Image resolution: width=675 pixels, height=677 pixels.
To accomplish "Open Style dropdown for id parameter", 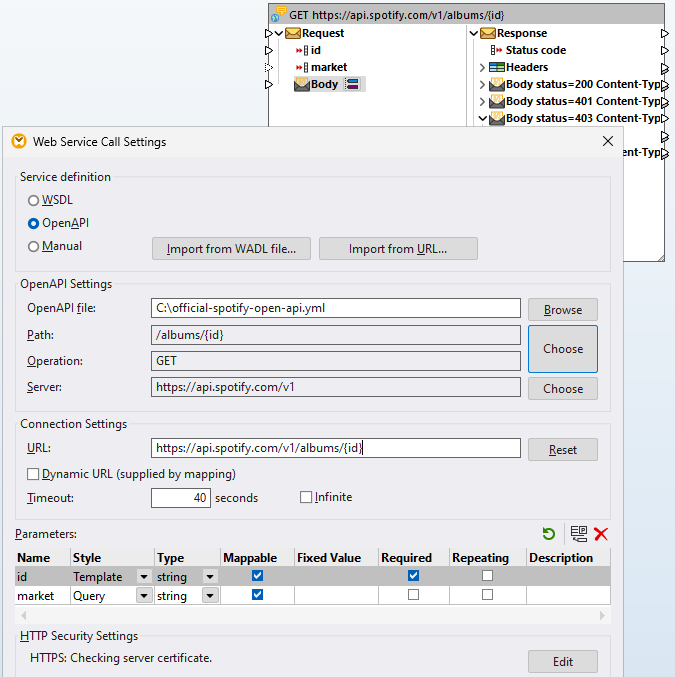I will point(144,577).
